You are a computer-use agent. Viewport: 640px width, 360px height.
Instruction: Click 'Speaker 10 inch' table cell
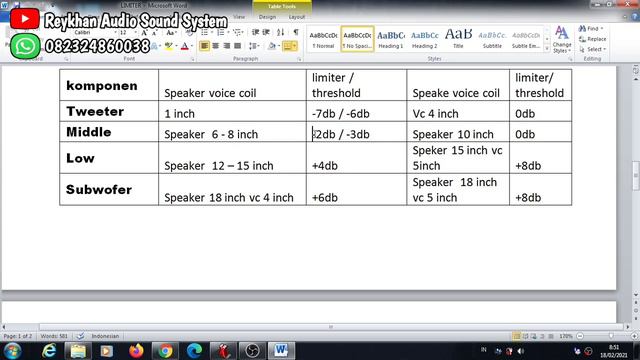point(458,132)
